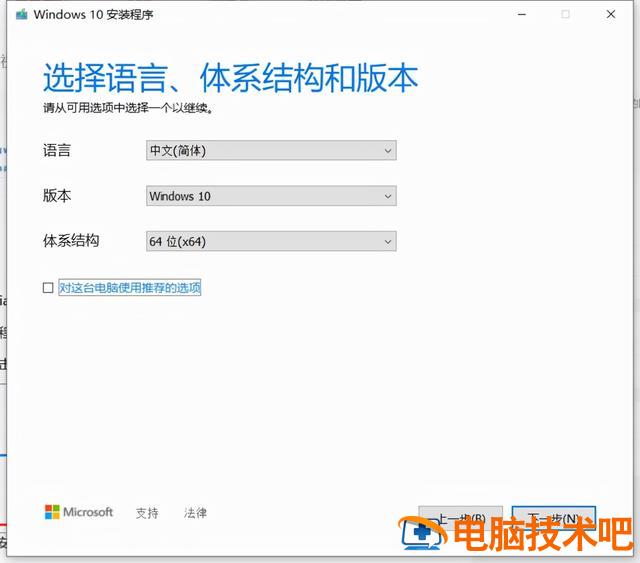Viewport: 640px width, 563px height.
Task: Go back with the 上一步(B) button
Action: pyautogui.click(x=461, y=518)
